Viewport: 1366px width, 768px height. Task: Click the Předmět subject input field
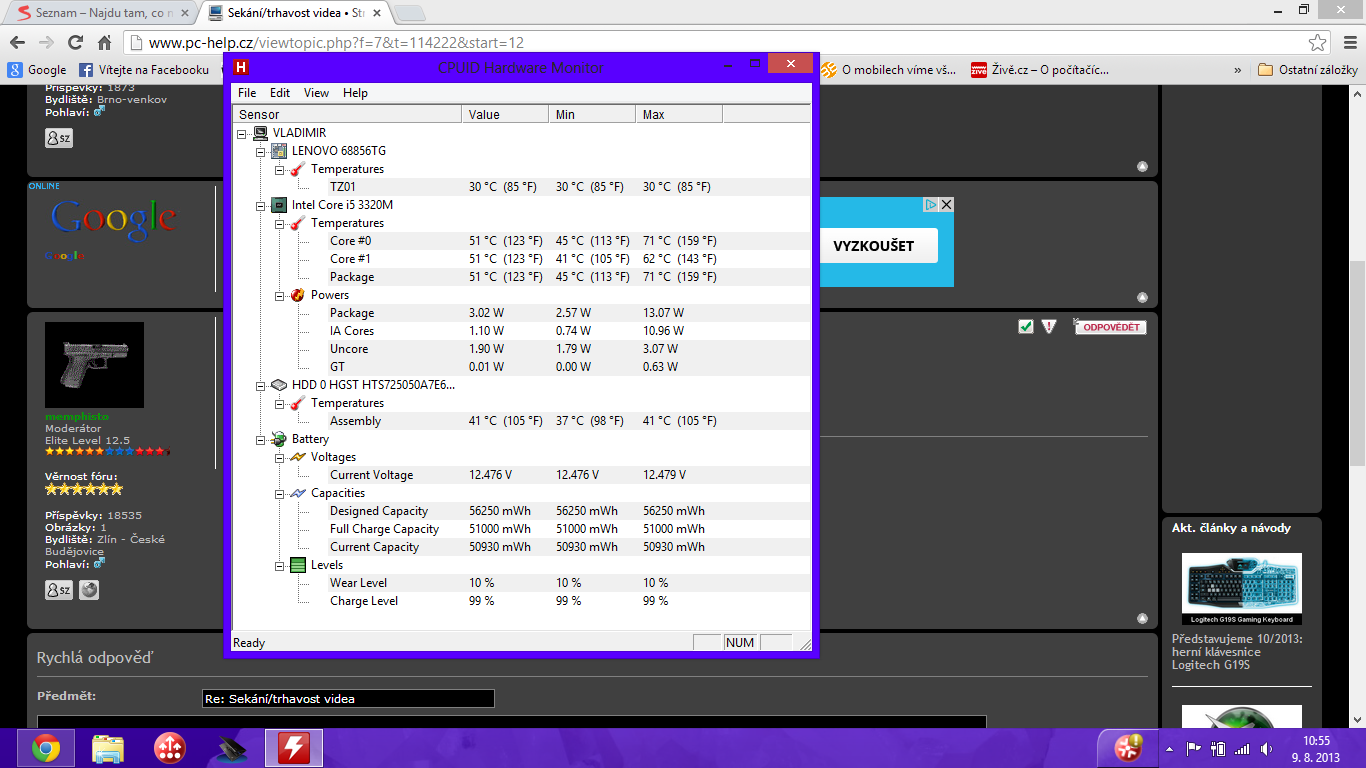tap(348, 698)
